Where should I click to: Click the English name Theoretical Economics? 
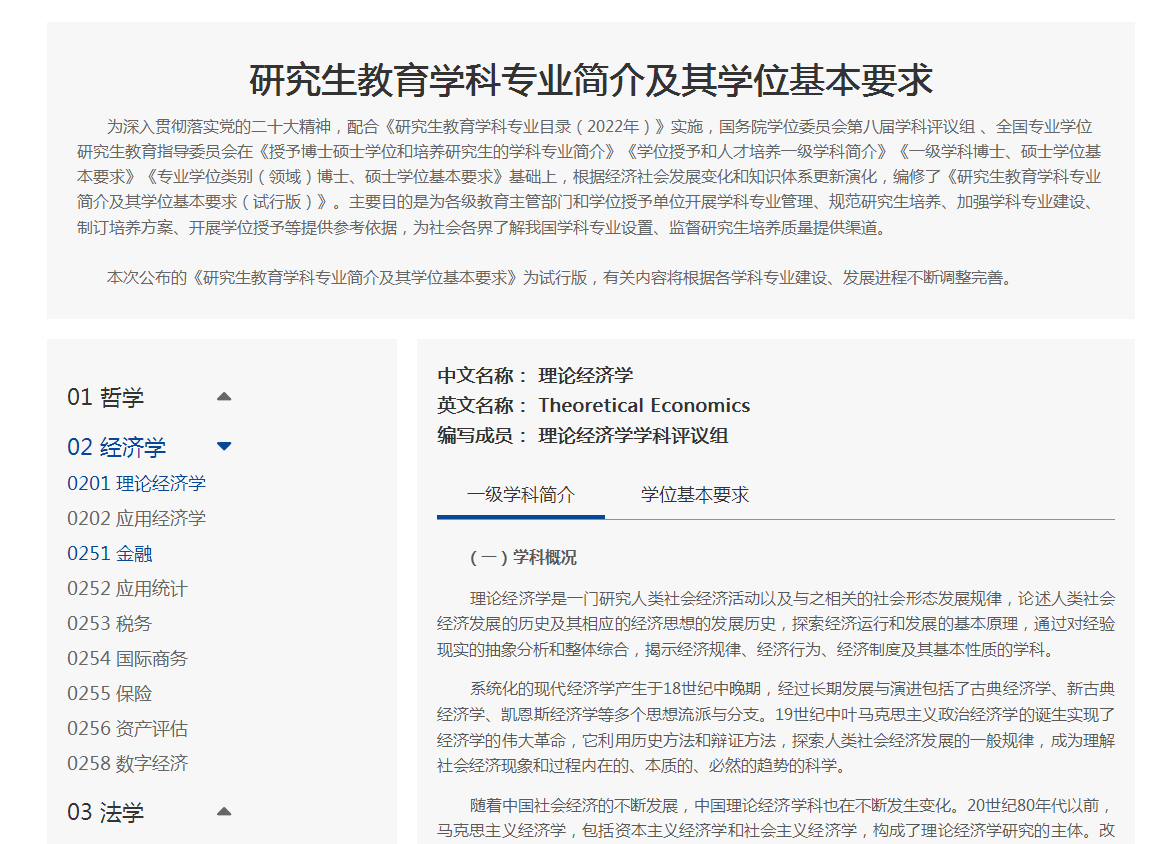point(644,406)
